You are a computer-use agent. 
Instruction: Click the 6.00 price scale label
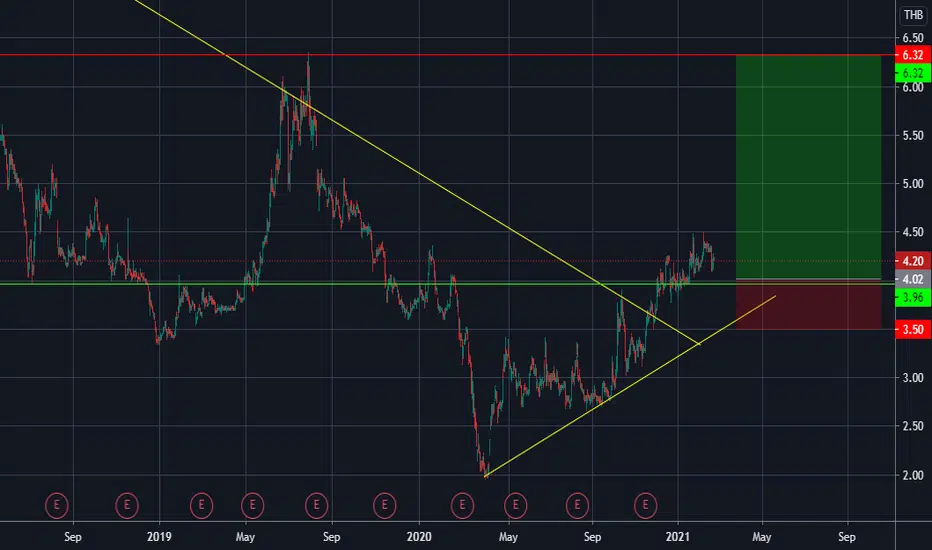[912, 87]
